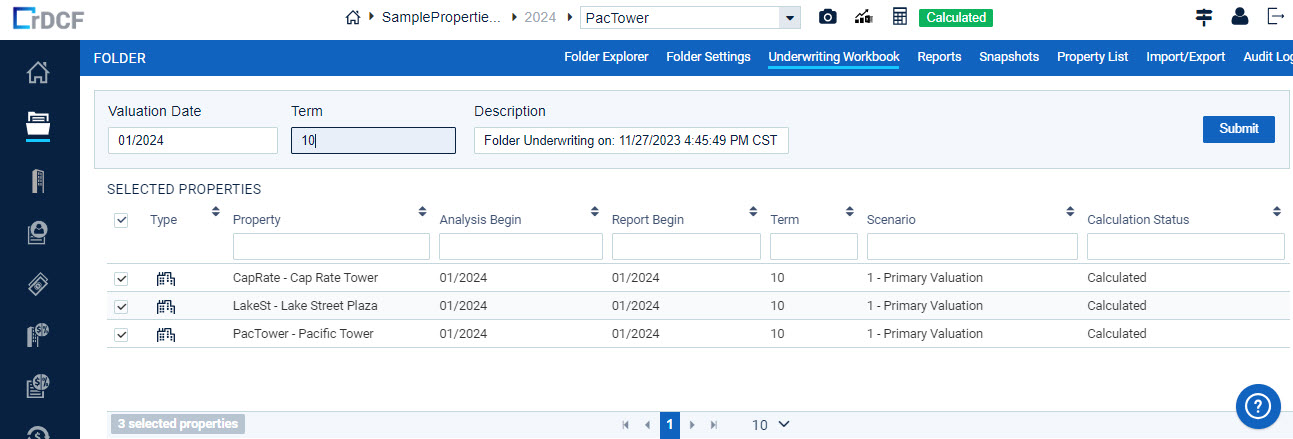Uncheck the LakeSt - Lake Street Plaza checkbox
Screen dimensions: 1293x439
coord(121,306)
